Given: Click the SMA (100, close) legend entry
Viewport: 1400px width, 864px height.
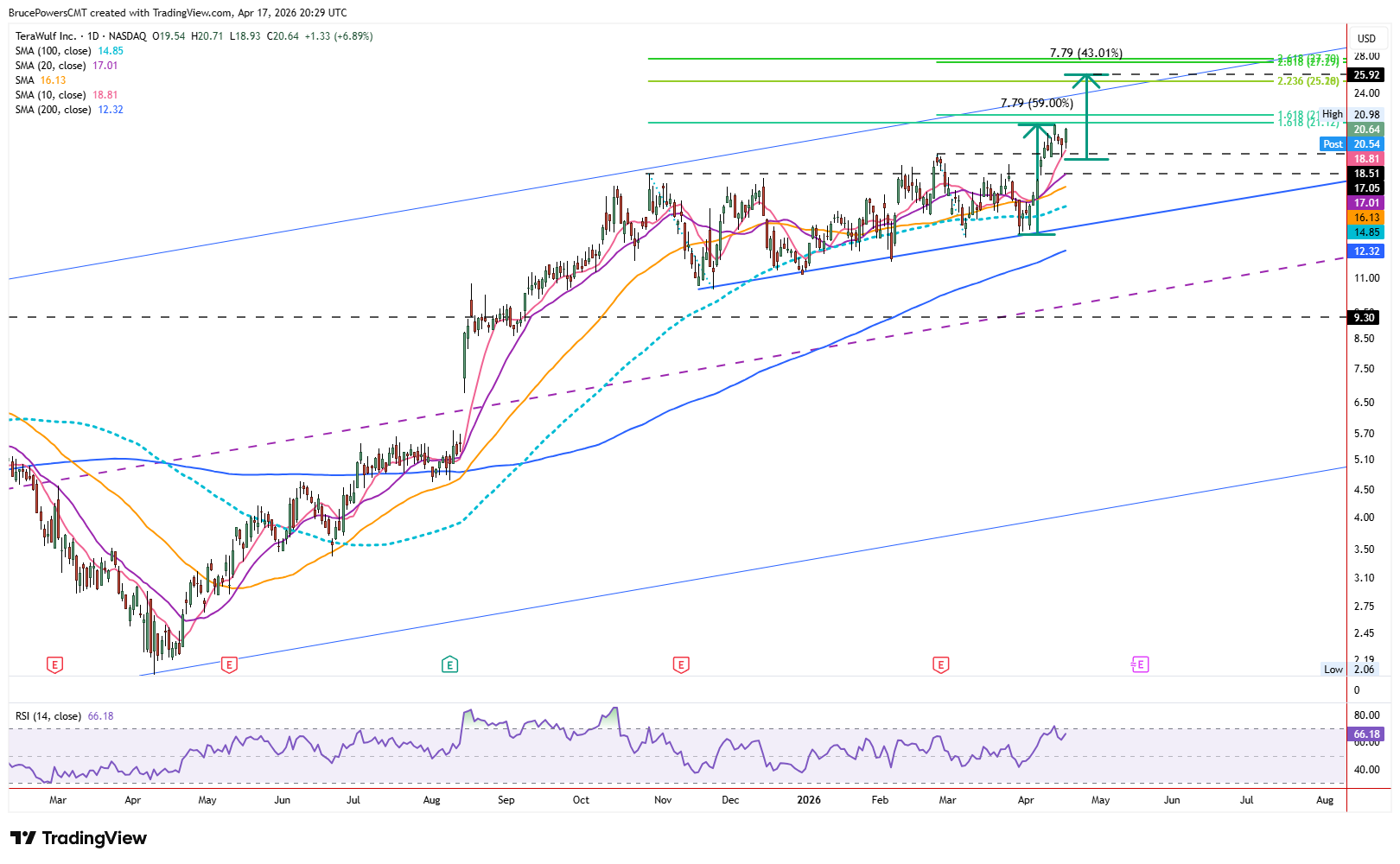Looking at the screenshot, I should pyautogui.click(x=69, y=51).
